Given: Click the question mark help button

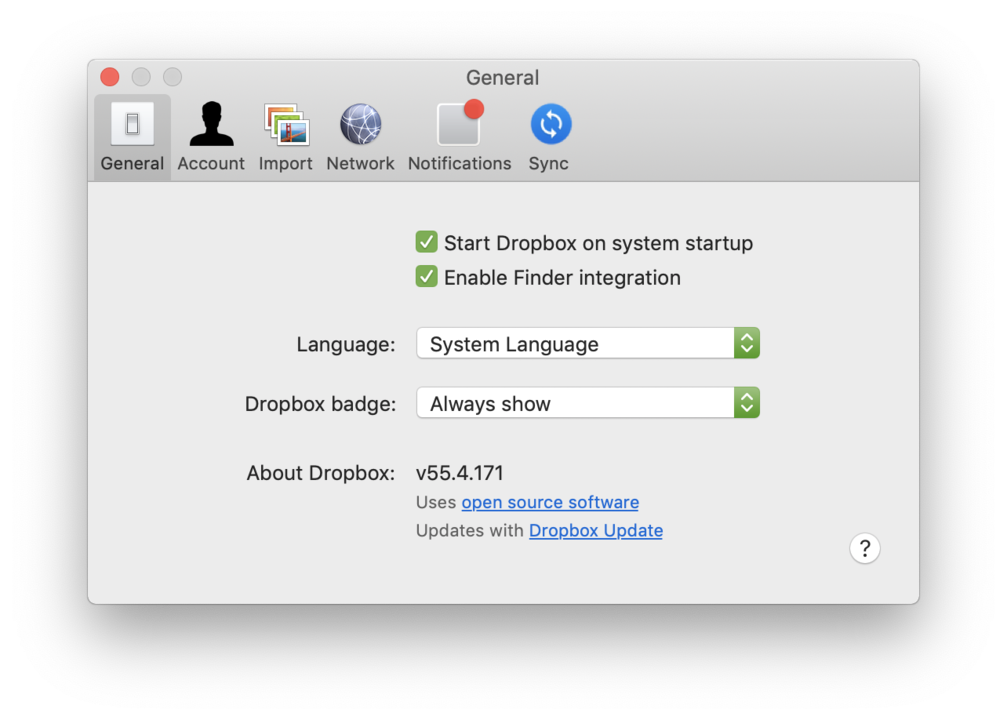Looking at the screenshot, I should click(x=864, y=549).
